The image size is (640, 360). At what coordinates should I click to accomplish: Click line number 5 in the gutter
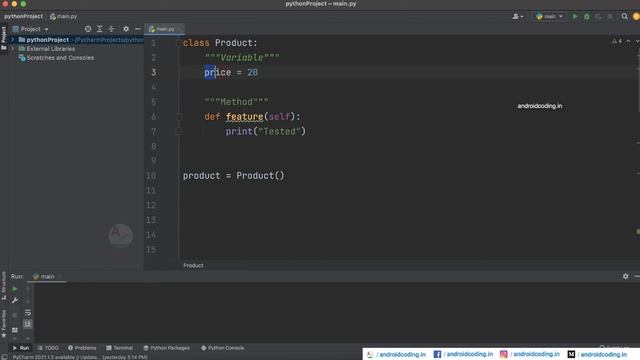click(154, 102)
